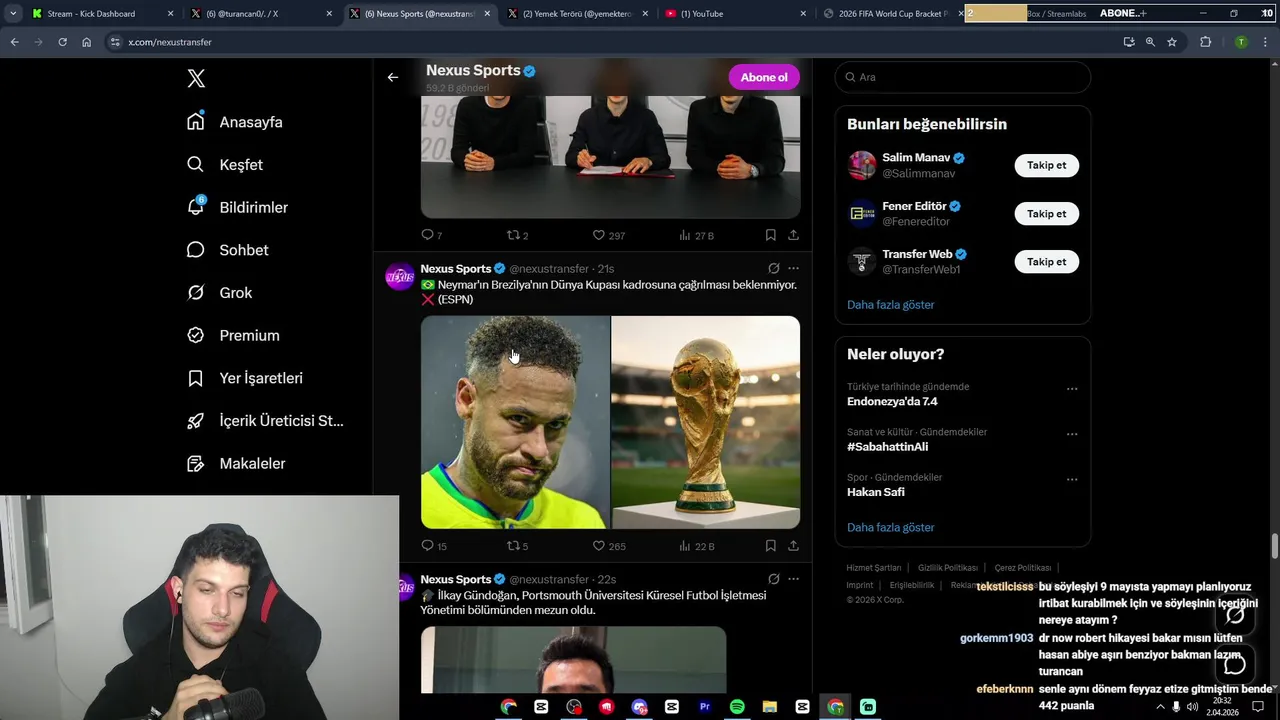1280x720 pixels.
Task: Switch to the @turancan0 X tab
Action: [262, 14]
